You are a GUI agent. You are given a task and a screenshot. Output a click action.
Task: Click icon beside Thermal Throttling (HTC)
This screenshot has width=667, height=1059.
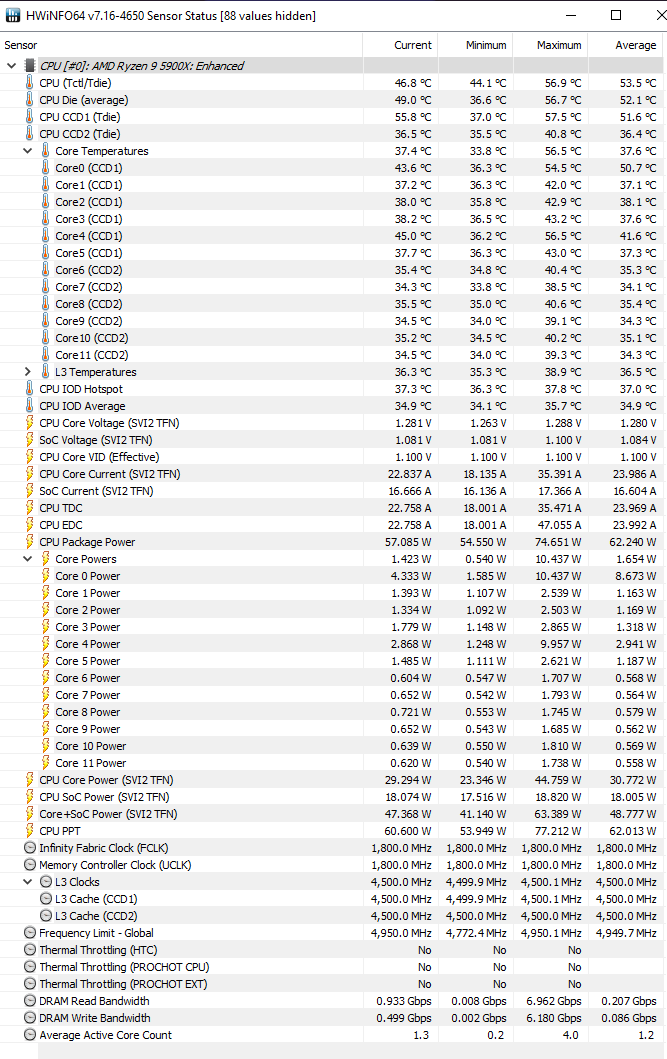pos(30,950)
